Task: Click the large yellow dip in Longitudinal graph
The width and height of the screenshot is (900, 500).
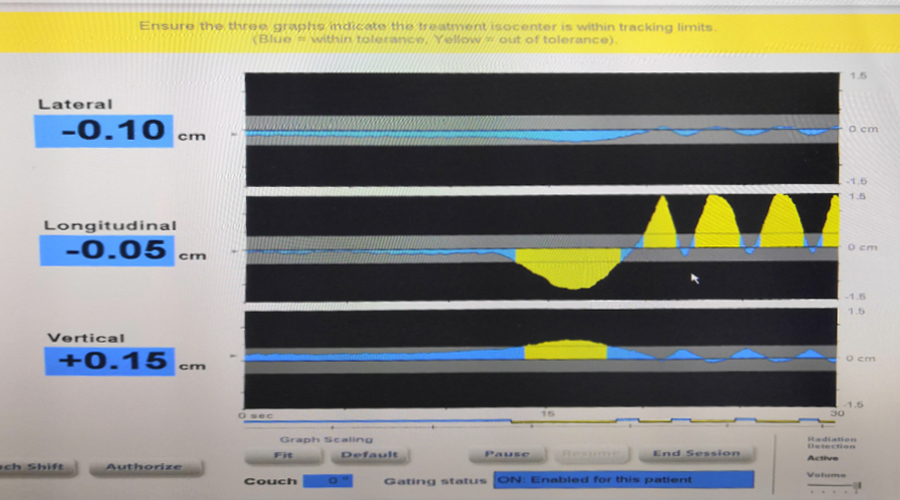Action: point(569,270)
